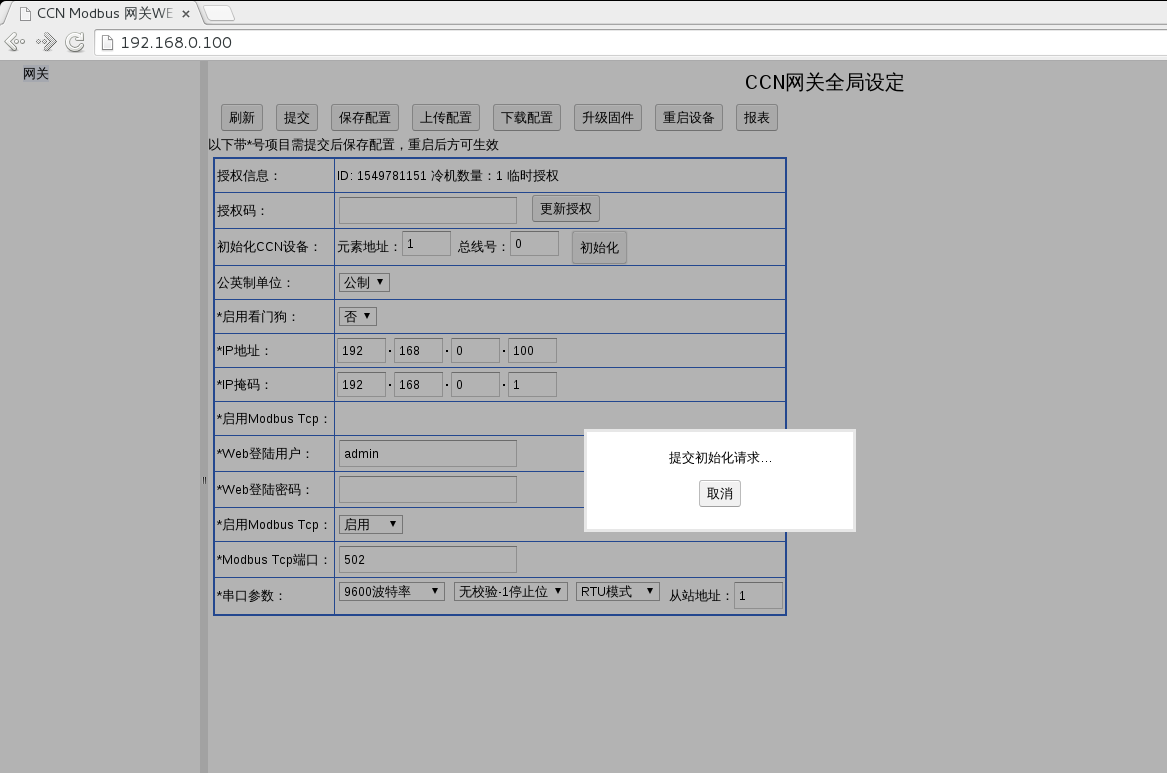Click the IP掩码 last octet field
The height and width of the screenshot is (773, 1167).
tap(532, 385)
